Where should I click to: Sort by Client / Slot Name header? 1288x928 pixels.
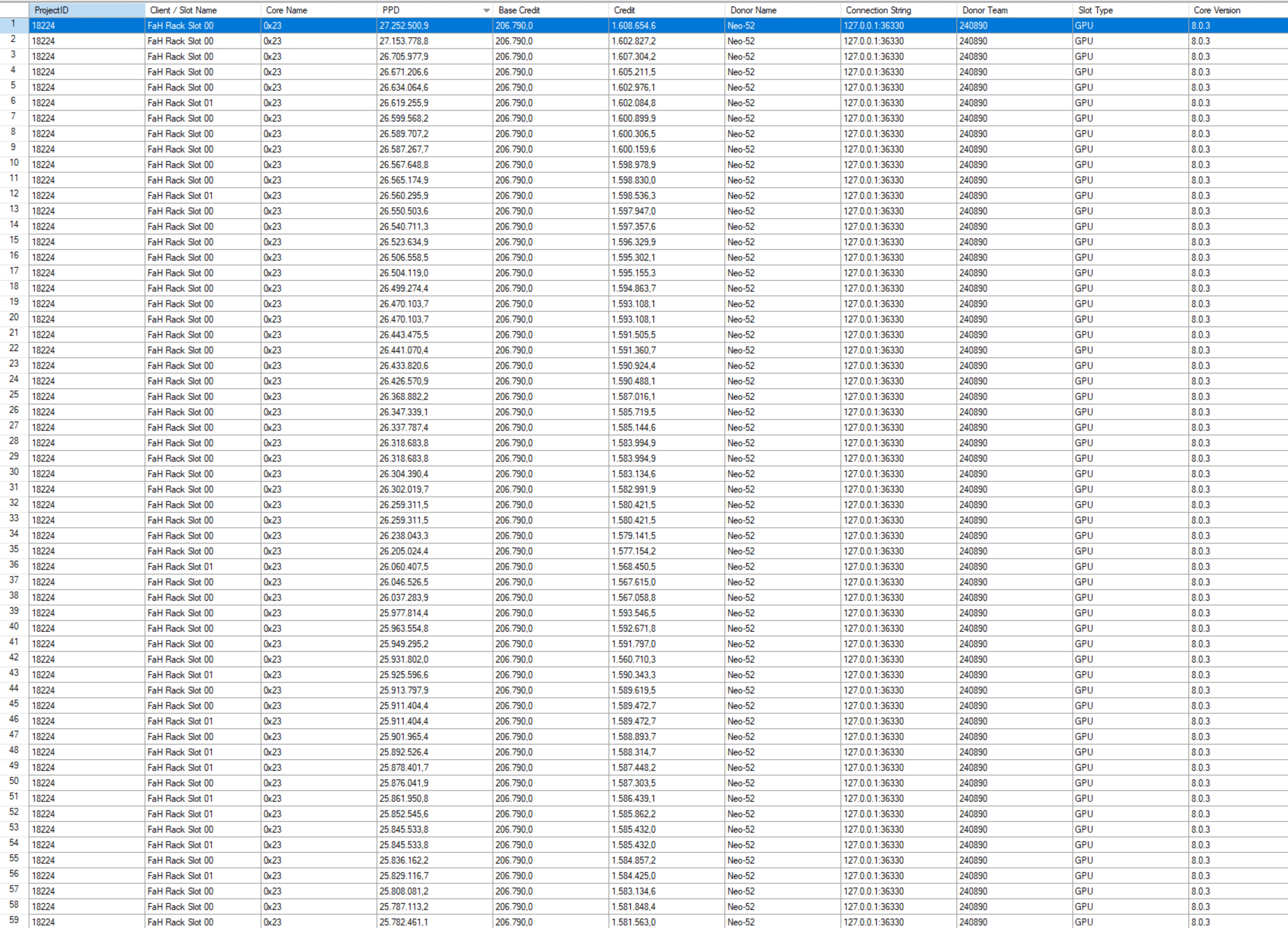coord(183,10)
